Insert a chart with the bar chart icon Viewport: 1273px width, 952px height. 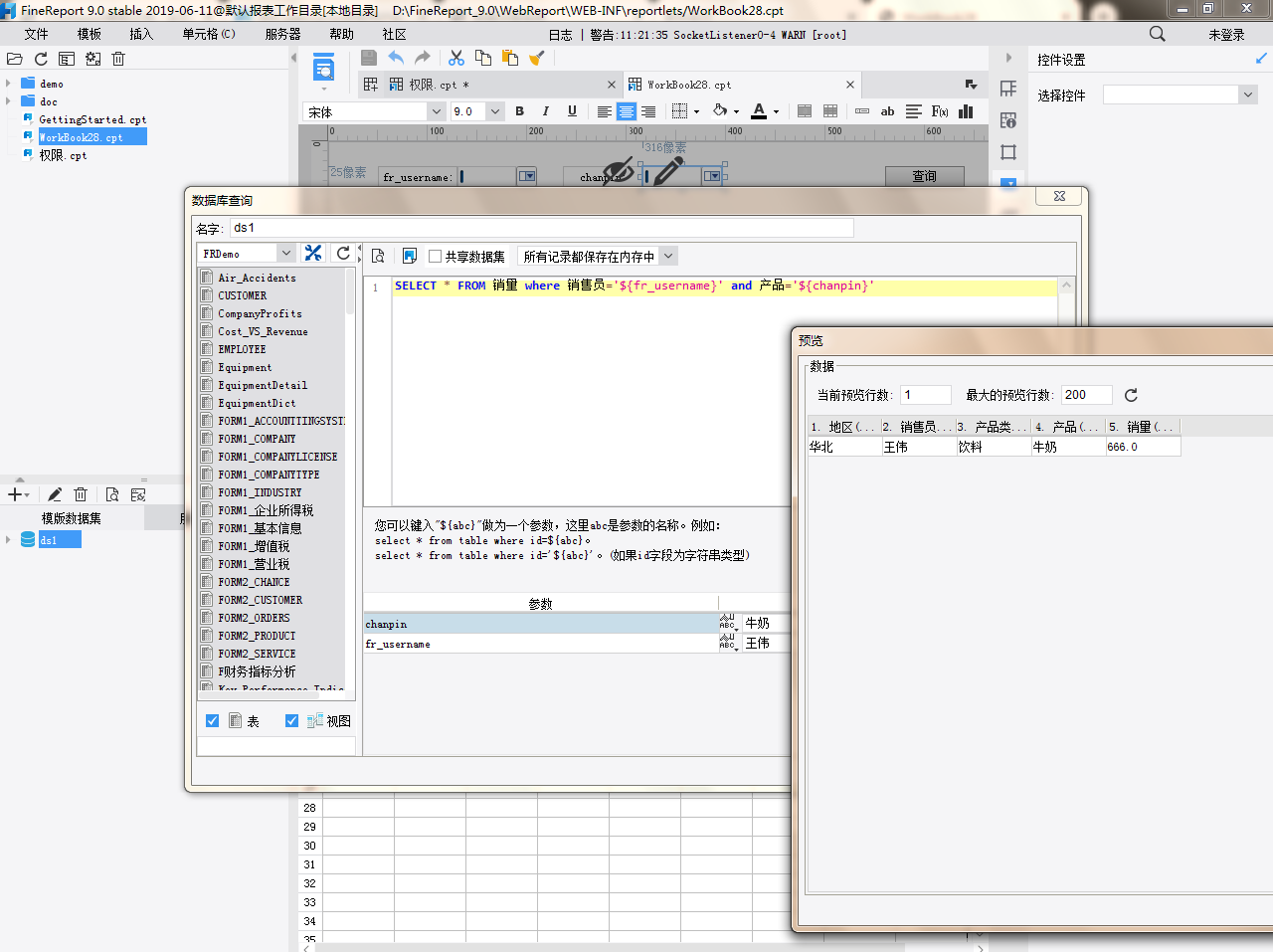pyautogui.click(x=966, y=111)
